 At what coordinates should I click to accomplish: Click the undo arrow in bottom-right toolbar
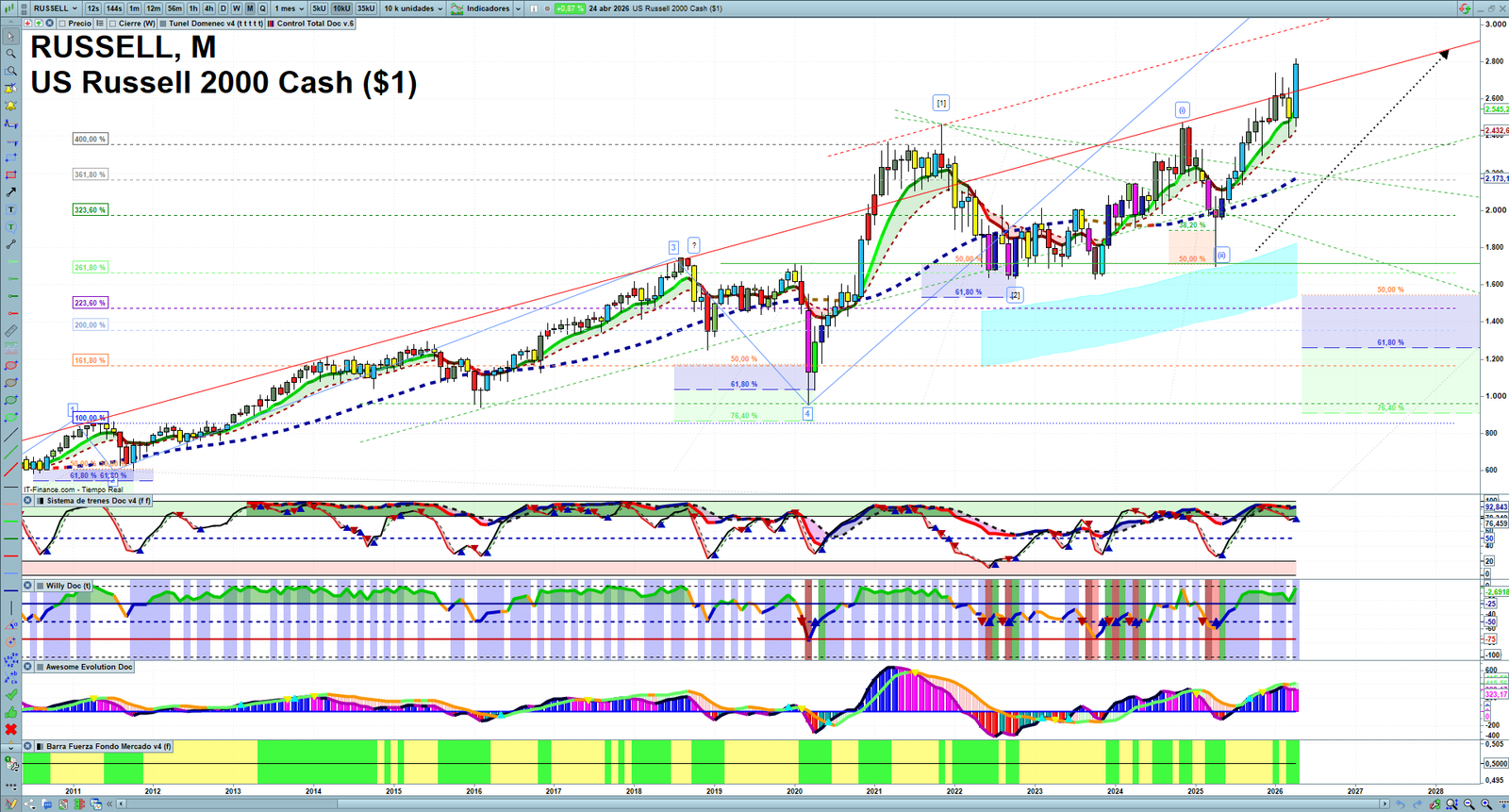tap(1401, 804)
